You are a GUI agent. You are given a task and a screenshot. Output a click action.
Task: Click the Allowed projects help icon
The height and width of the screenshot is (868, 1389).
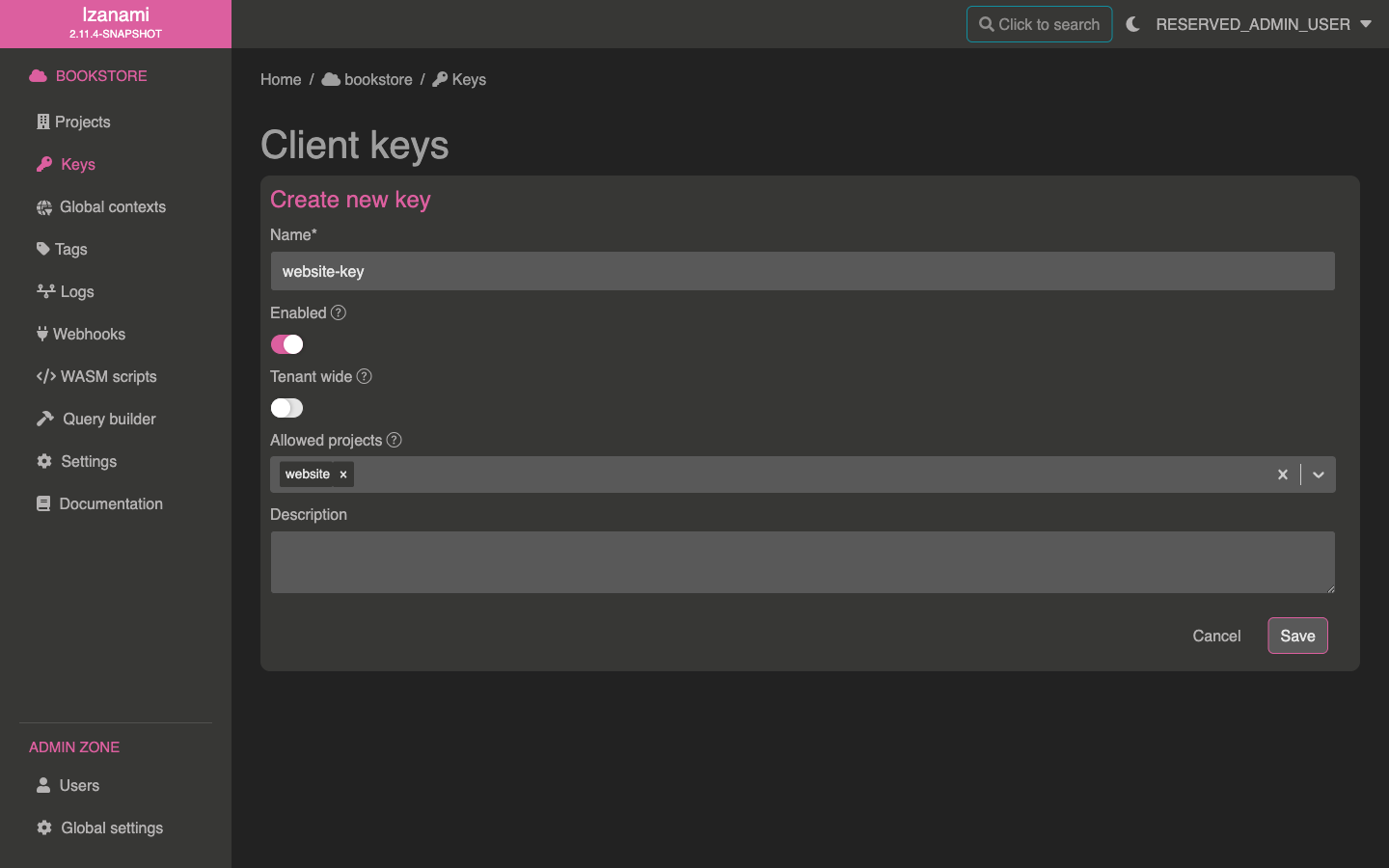coord(394,440)
